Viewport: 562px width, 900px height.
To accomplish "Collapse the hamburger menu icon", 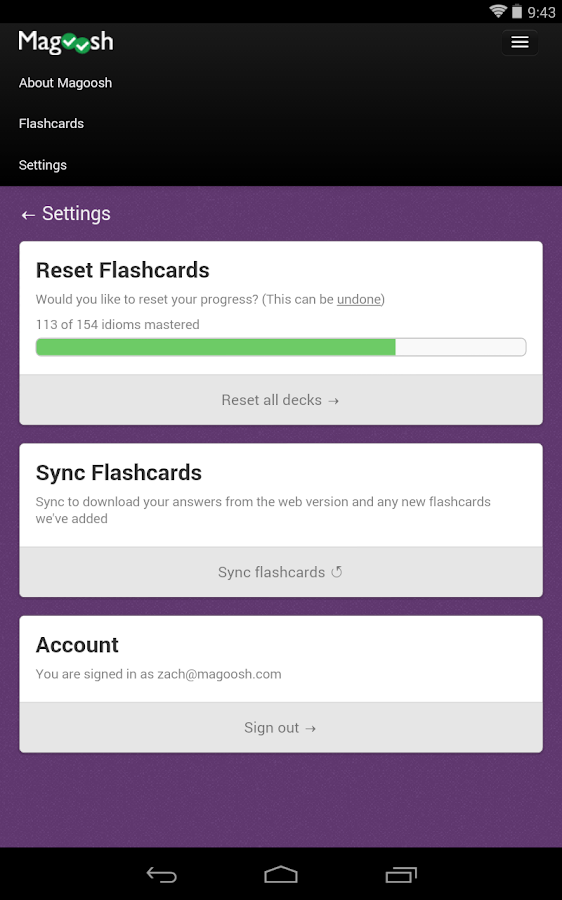I will (x=520, y=42).
